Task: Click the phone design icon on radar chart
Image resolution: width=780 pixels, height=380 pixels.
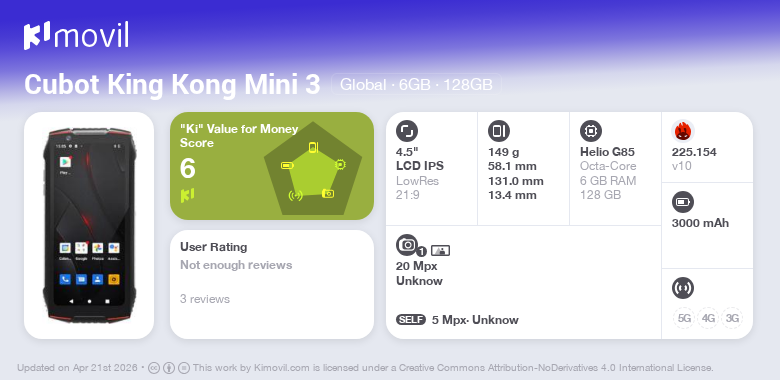Action: click(313, 147)
